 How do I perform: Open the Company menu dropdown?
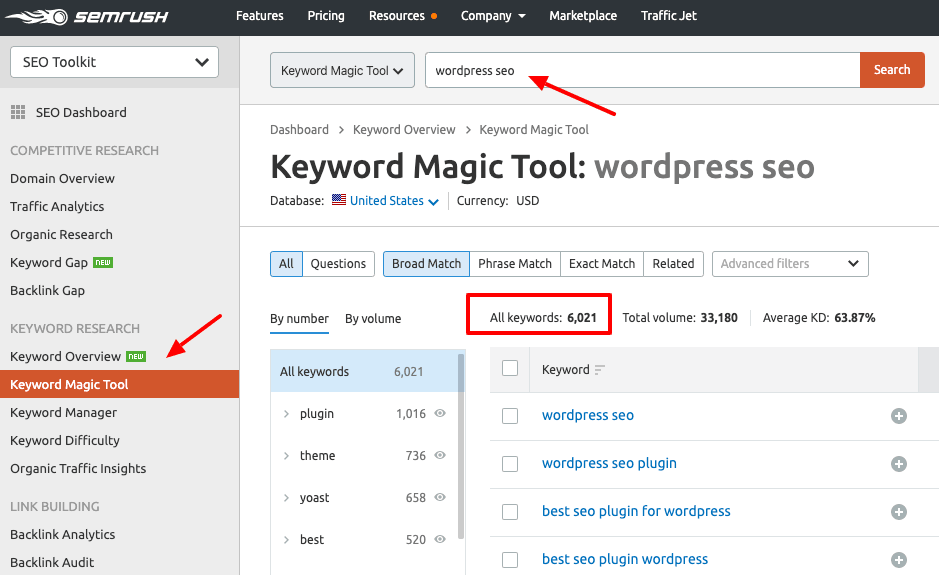coord(493,16)
